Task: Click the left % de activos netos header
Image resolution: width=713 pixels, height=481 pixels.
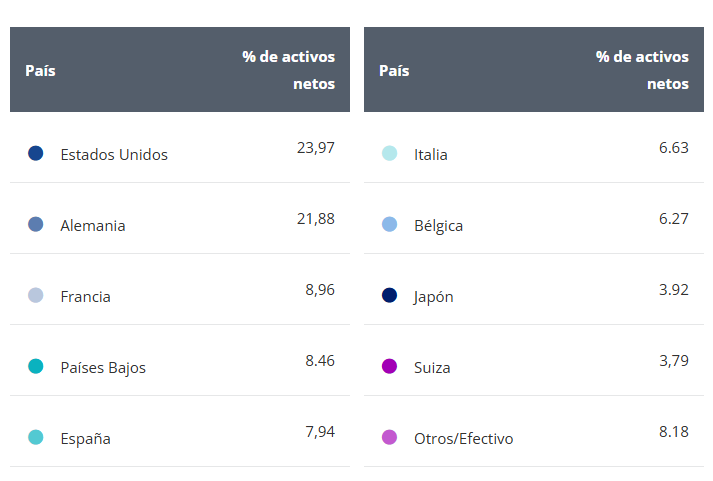Action: coord(289,70)
